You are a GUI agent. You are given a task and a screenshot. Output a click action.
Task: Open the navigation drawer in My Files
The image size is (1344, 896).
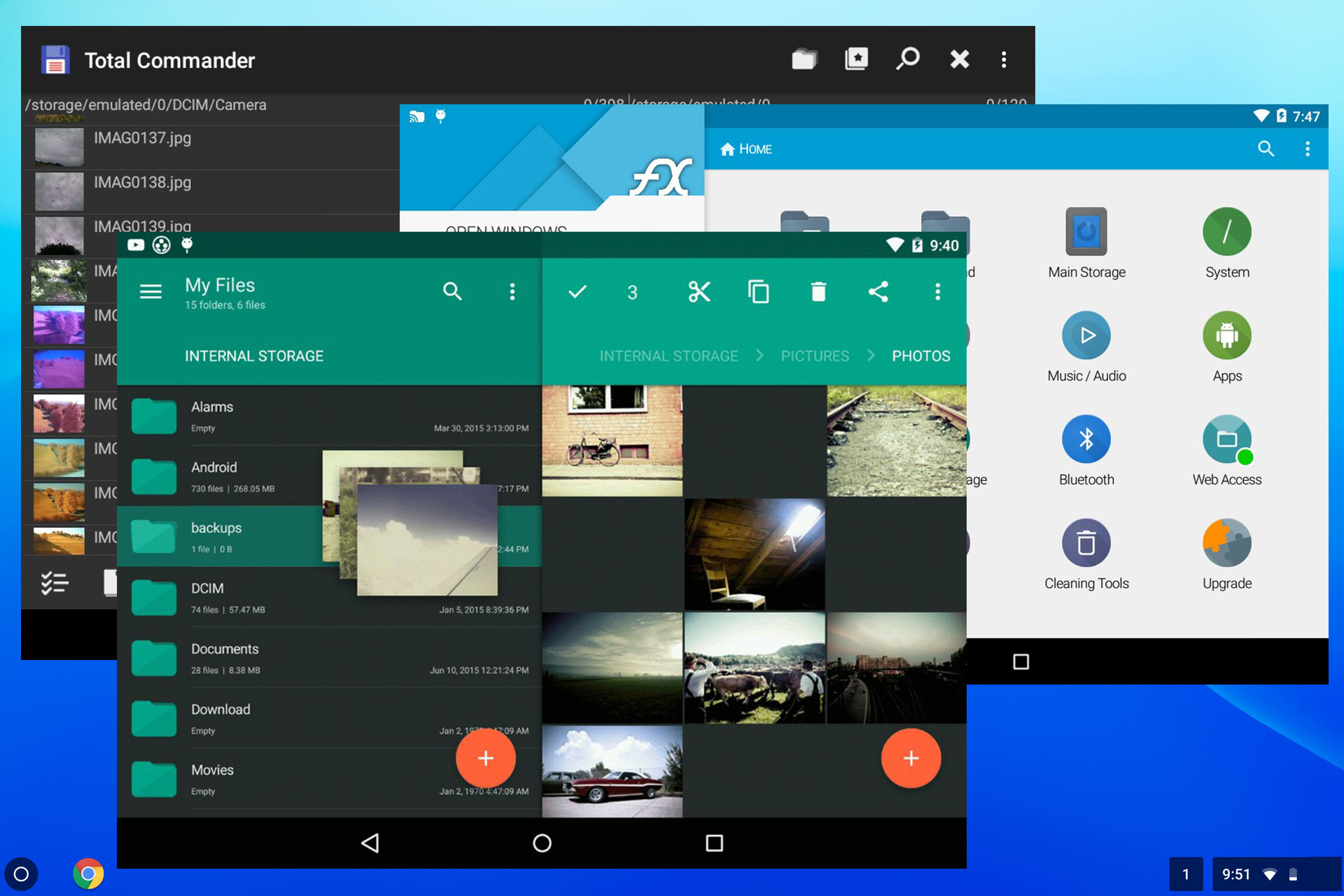click(x=150, y=291)
